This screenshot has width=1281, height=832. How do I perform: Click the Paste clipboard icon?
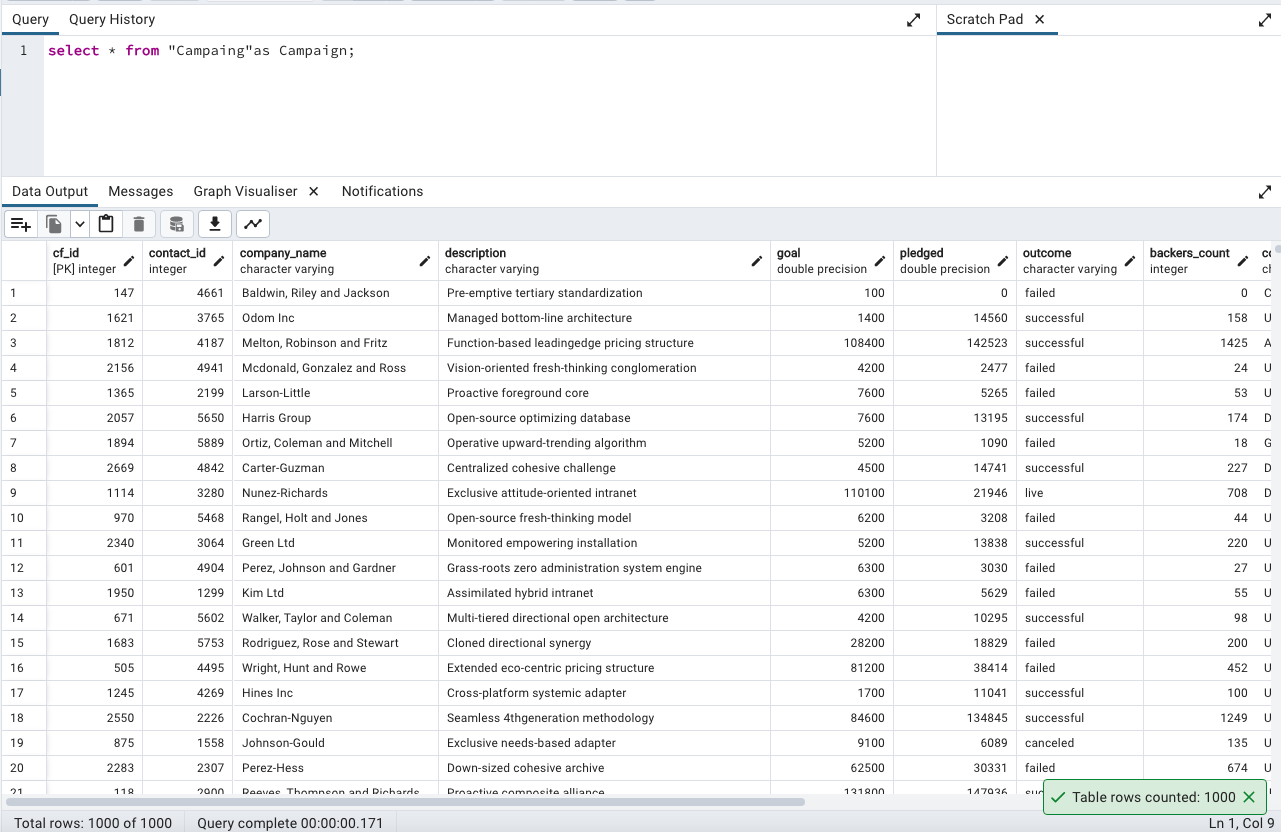point(107,224)
